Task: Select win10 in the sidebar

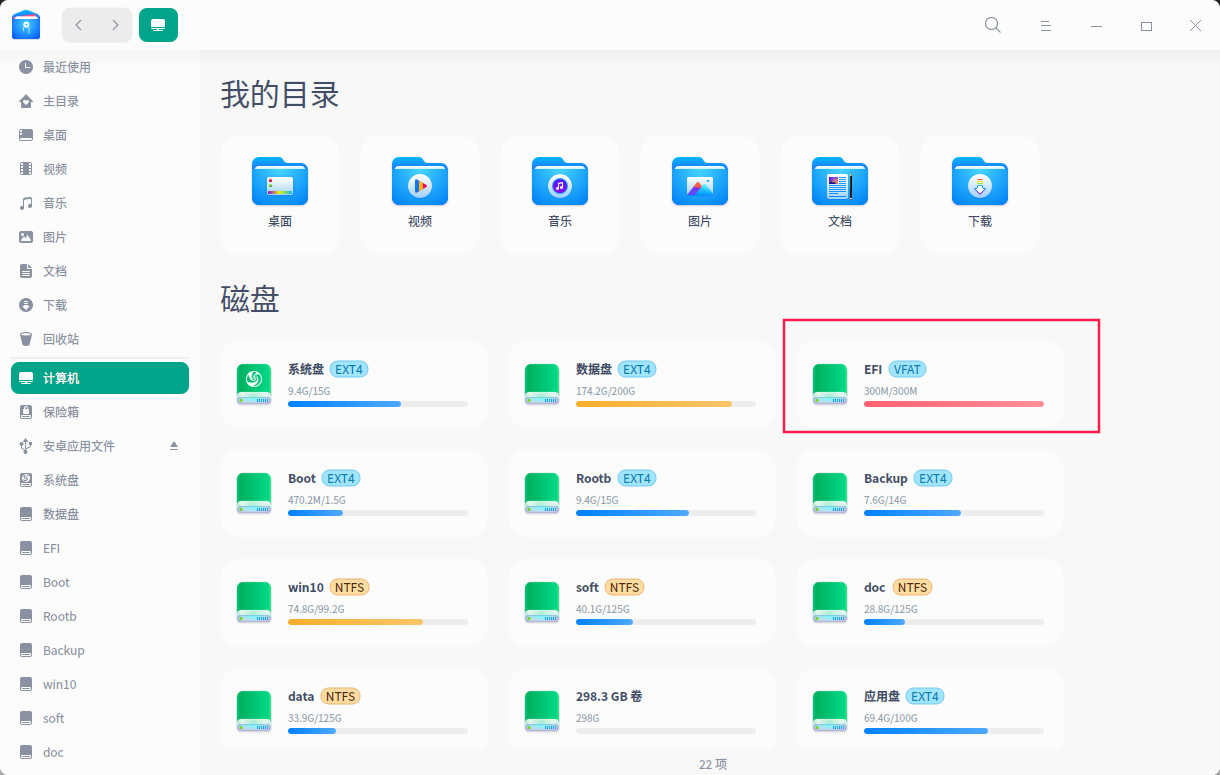Action: point(100,684)
